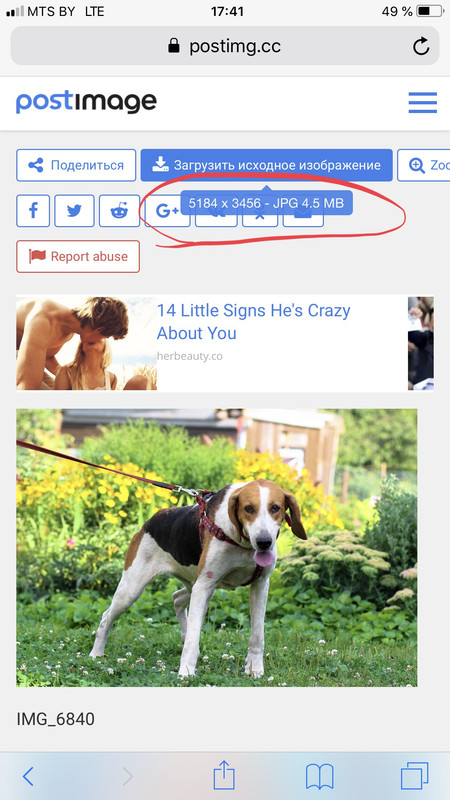Tap the herbeauty.co source link

pos(190,356)
